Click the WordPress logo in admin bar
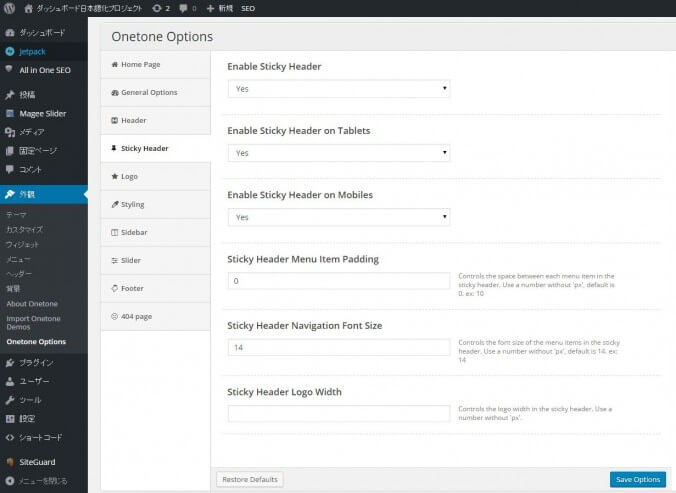The width and height of the screenshot is (676, 493). point(9,8)
